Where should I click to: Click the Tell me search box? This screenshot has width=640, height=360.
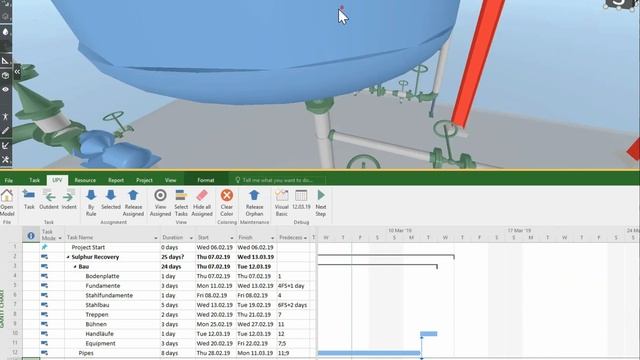coord(280,180)
